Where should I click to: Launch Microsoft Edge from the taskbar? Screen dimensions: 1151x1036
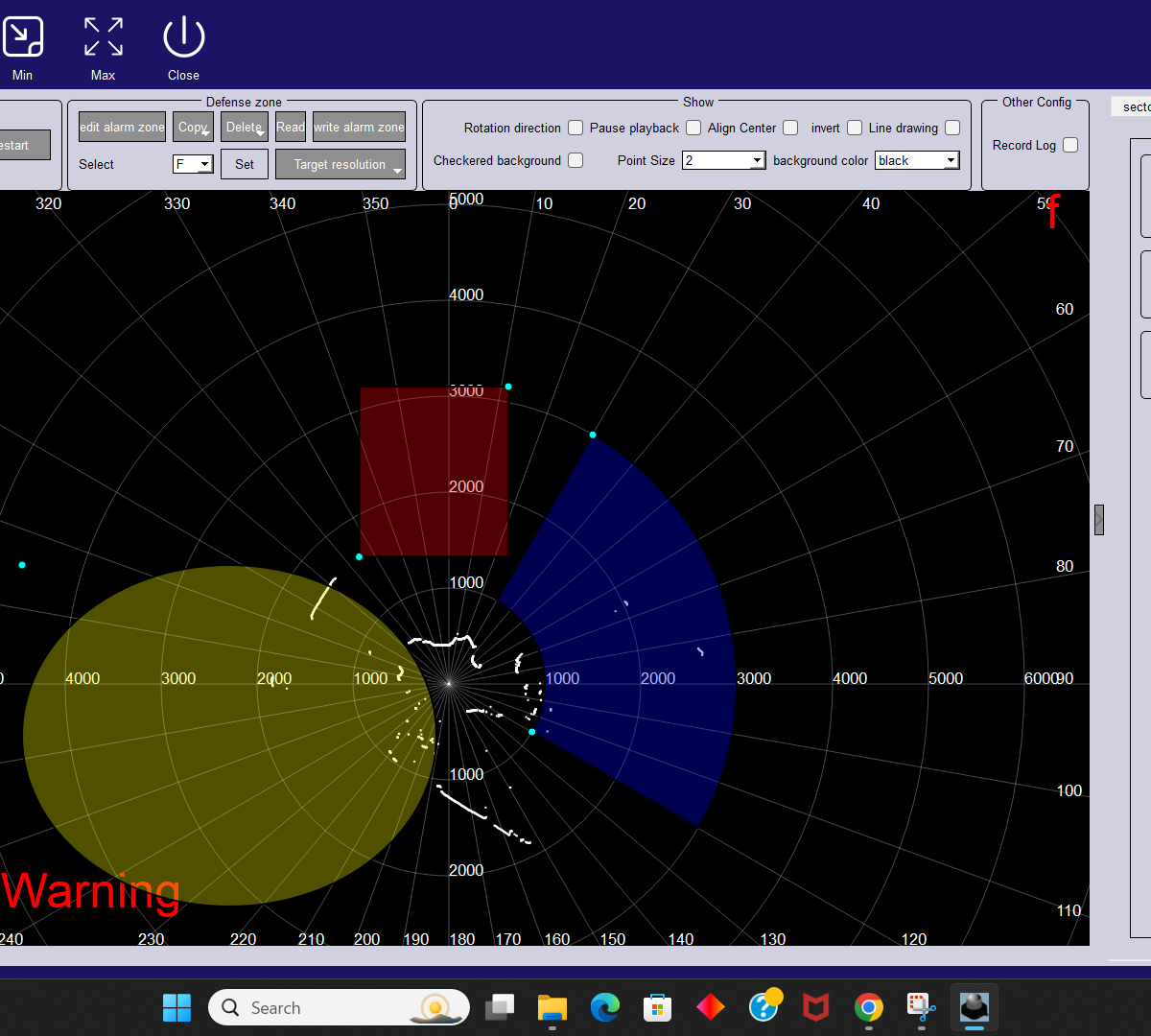click(604, 1007)
